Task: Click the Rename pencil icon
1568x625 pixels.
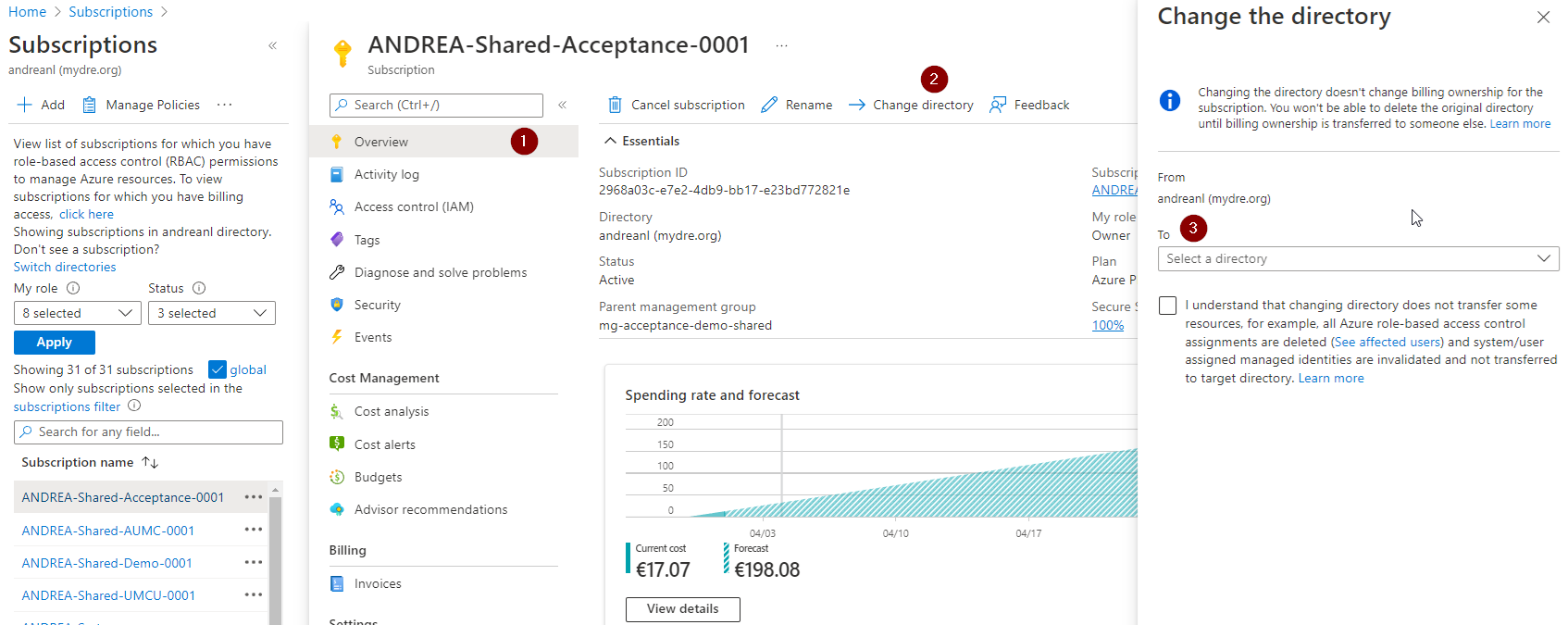Action: (769, 105)
